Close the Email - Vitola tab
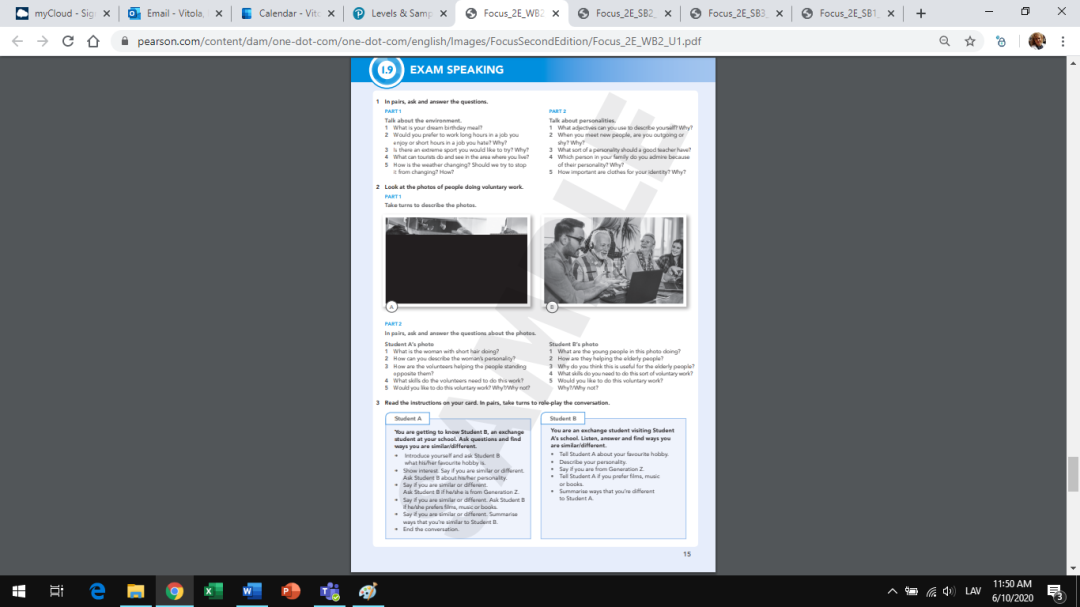The height and width of the screenshot is (607, 1080). [x=219, y=13]
